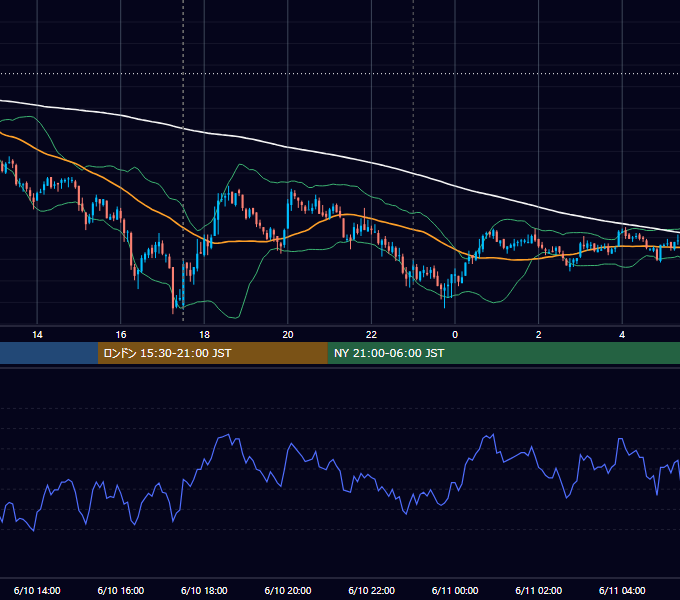Click the 14 hour label on price chart axis

tap(37, 335)
